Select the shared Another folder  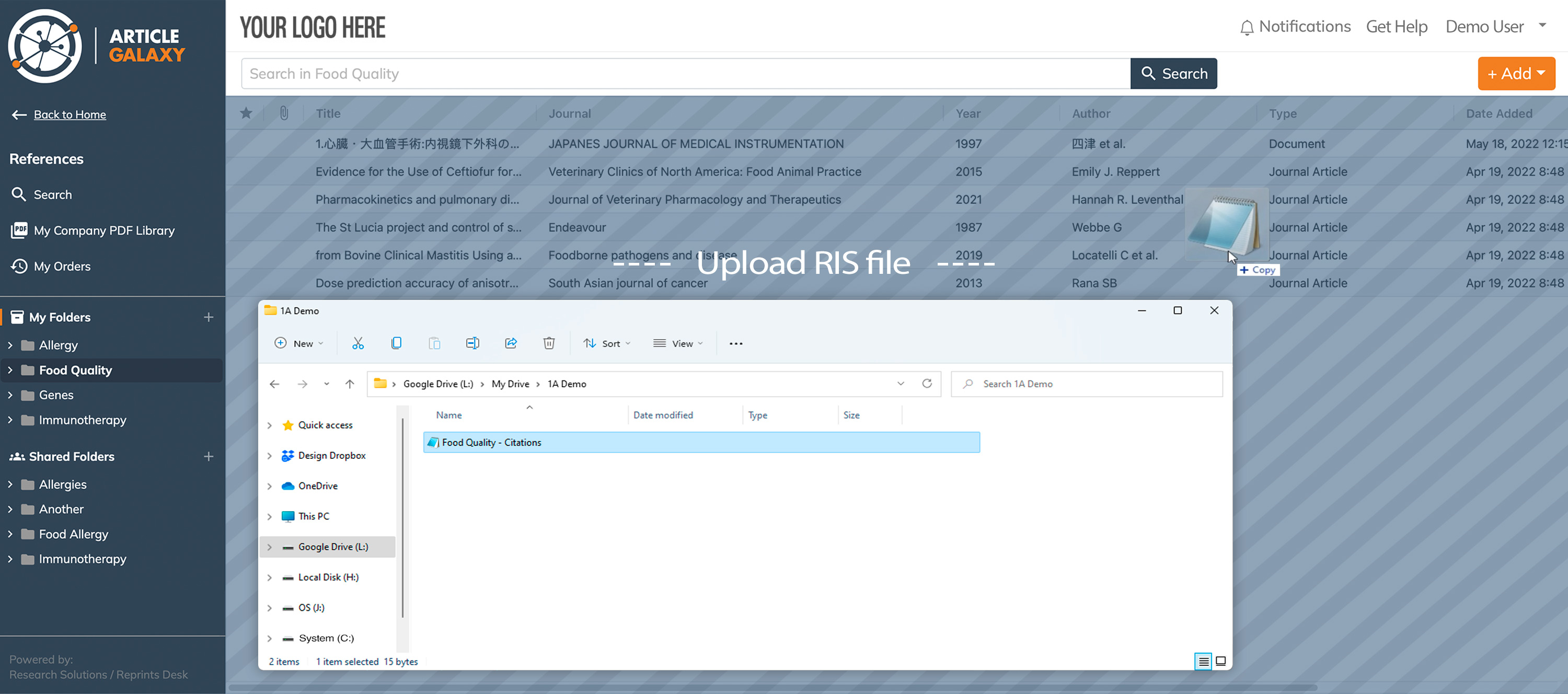(62, 510)
